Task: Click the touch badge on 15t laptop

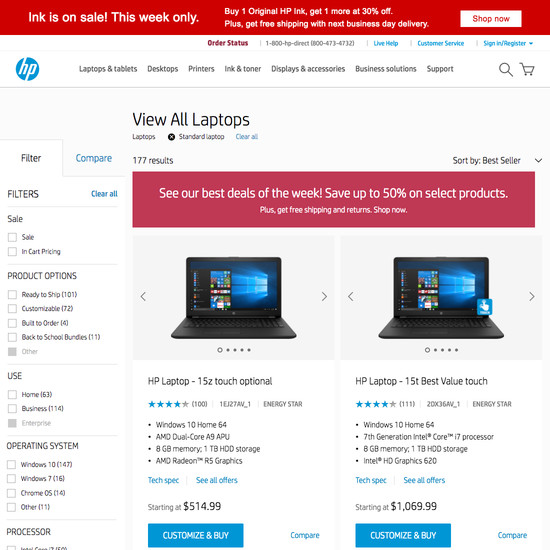Action: click(484, 307)
